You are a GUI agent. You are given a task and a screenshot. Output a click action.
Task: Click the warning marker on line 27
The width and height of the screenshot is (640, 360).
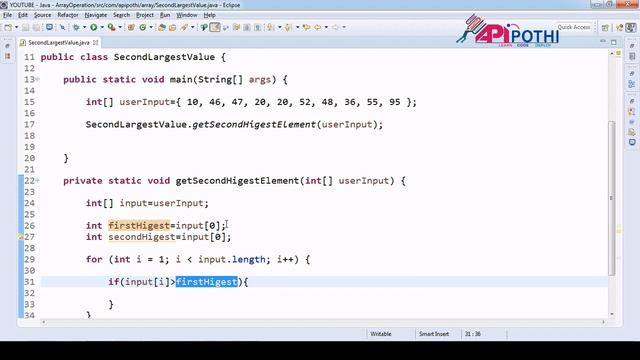(20, 237)
